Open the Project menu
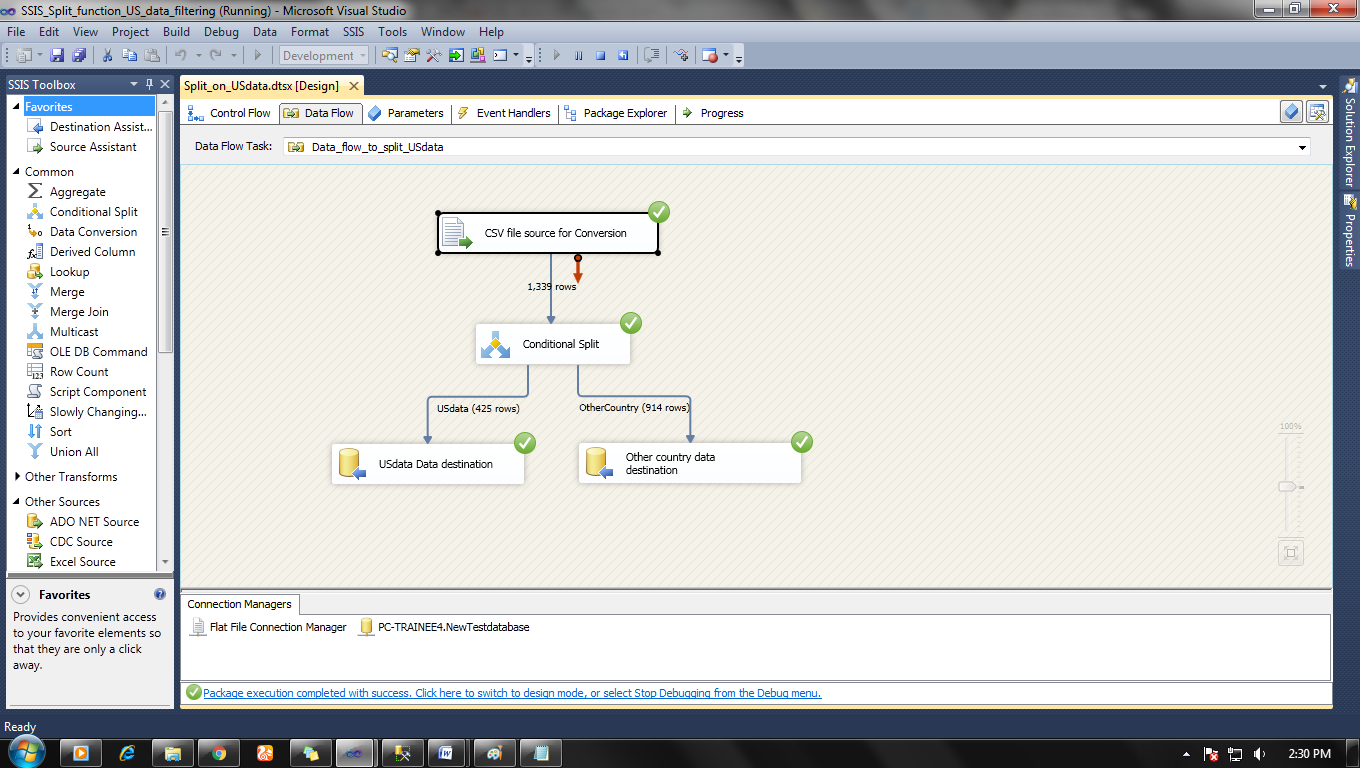This screenshot has width=1360, height=768. tap(130, 32)
